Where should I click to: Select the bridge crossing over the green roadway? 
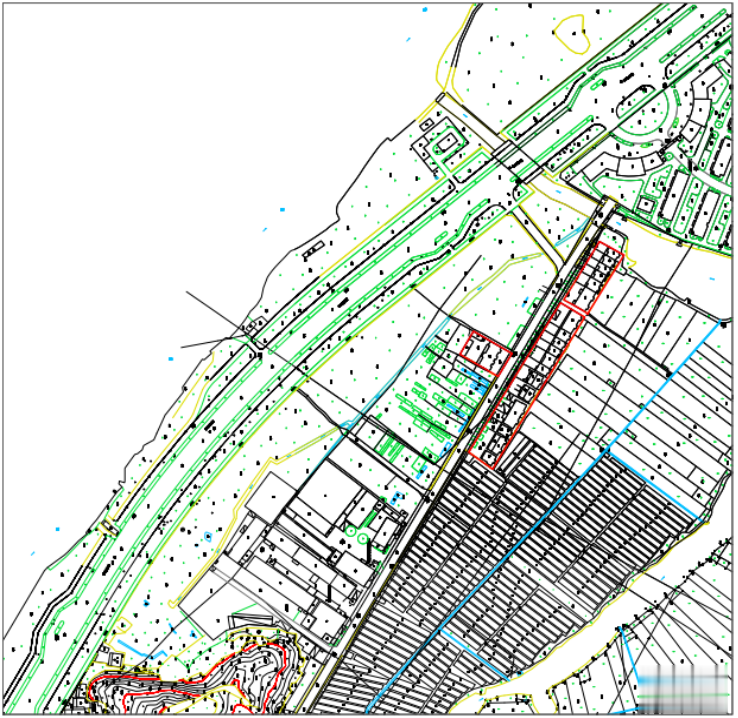[x=518, y=162]
